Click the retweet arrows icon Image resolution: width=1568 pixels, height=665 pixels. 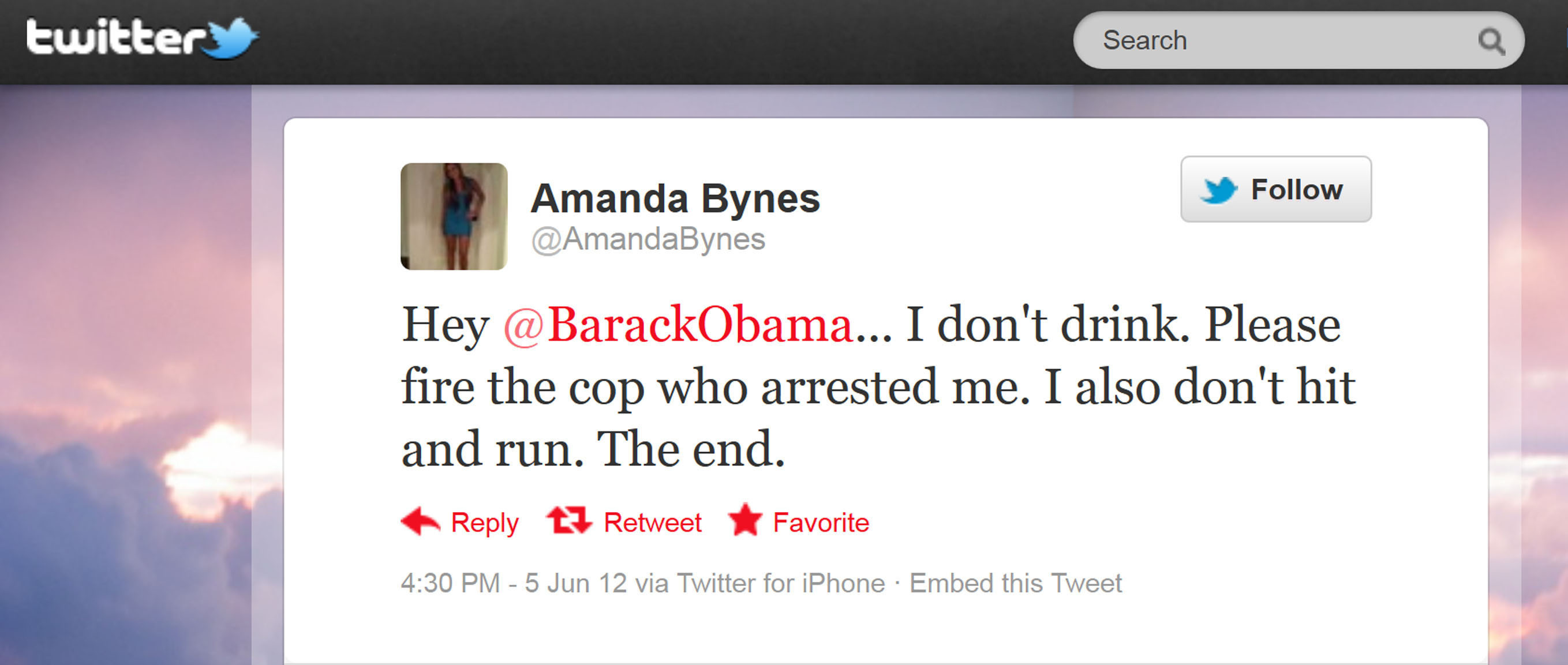(569, 521)
